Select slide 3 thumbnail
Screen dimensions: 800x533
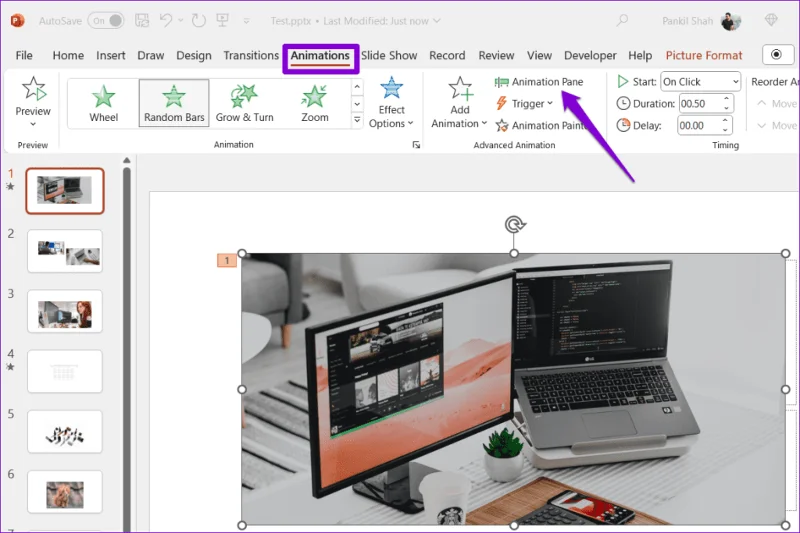[65, 311]
